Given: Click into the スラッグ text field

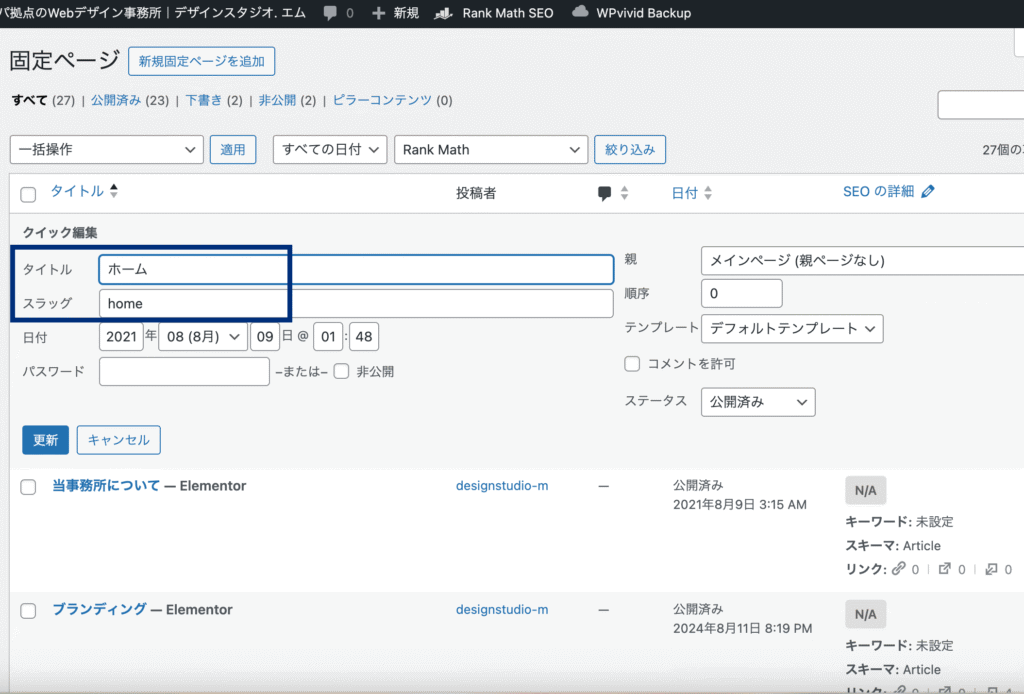Looking at the screenshot, I should tap(355, 304).
